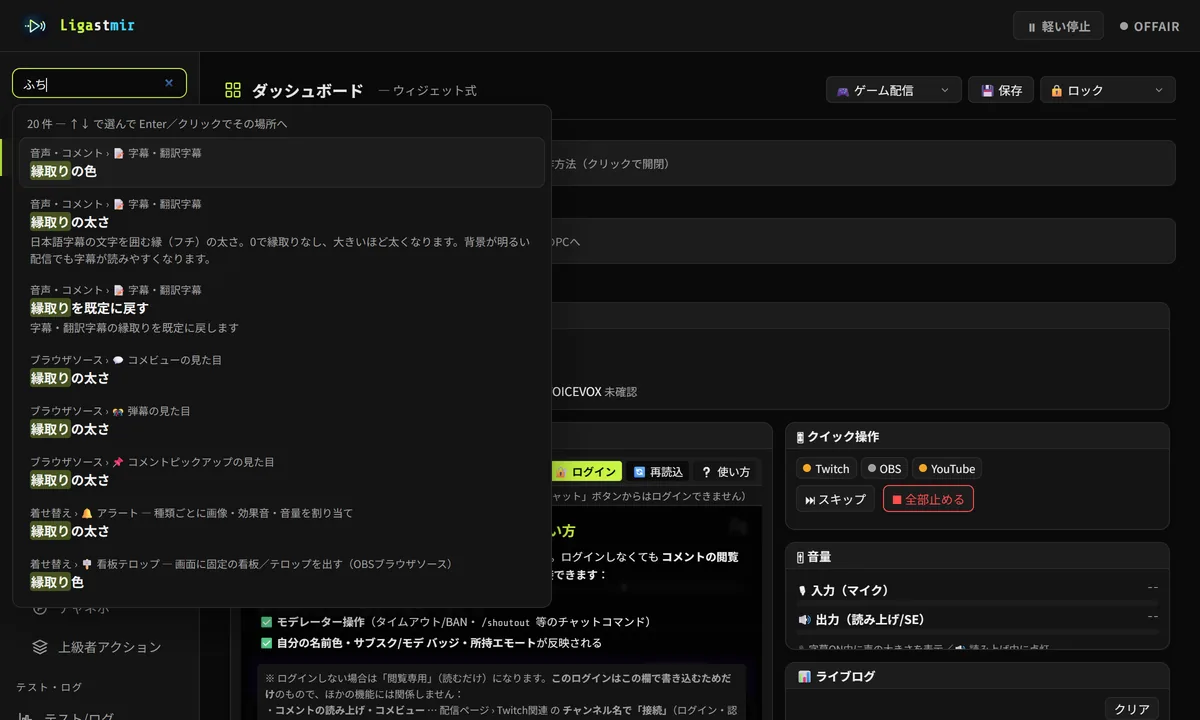
Task: Click the bell icon beside アラート
Action: 87,513
